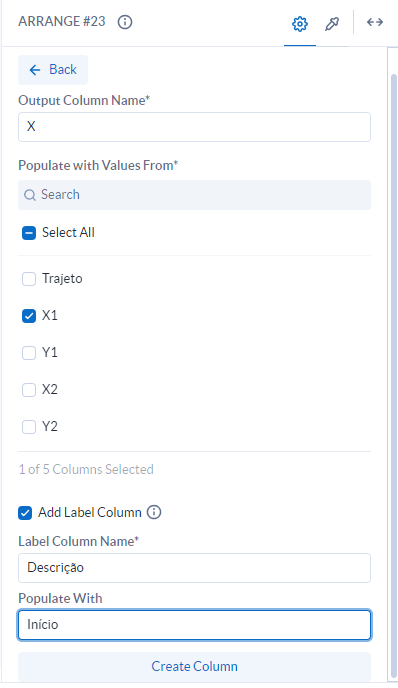Image resolution: width=398 pixels, height=688 pixels.
Task: Select the Y2 column checkbox
Action: (29, 427)
